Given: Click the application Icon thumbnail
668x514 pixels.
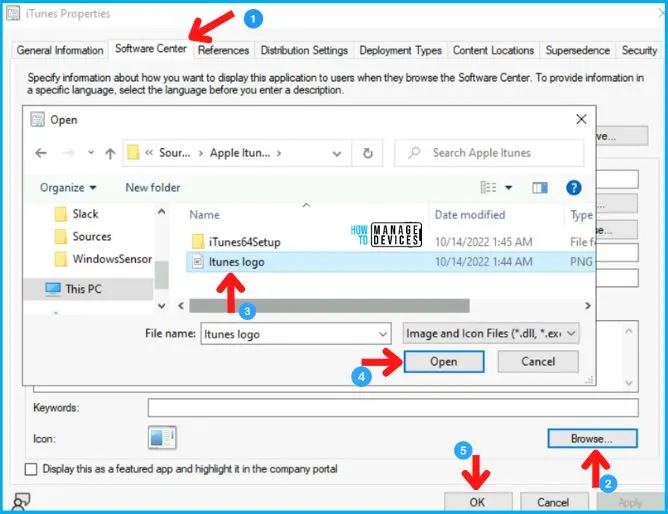Looking at the screenshot, I should click(x=162, y=437).
